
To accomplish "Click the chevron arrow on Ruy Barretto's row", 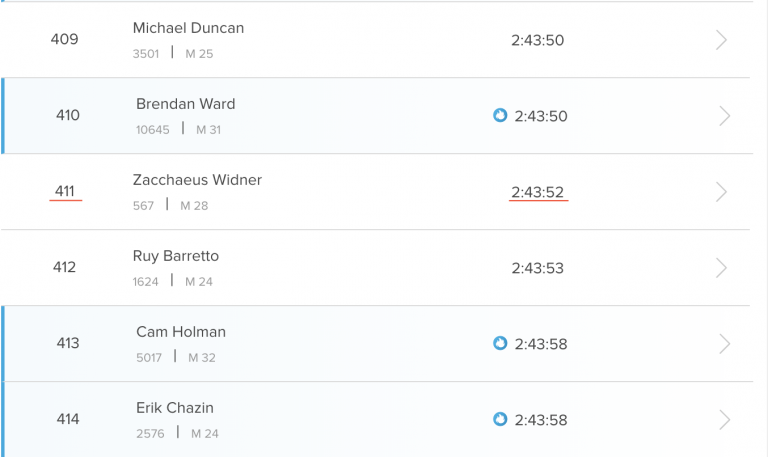I will [x=722, y=268].
